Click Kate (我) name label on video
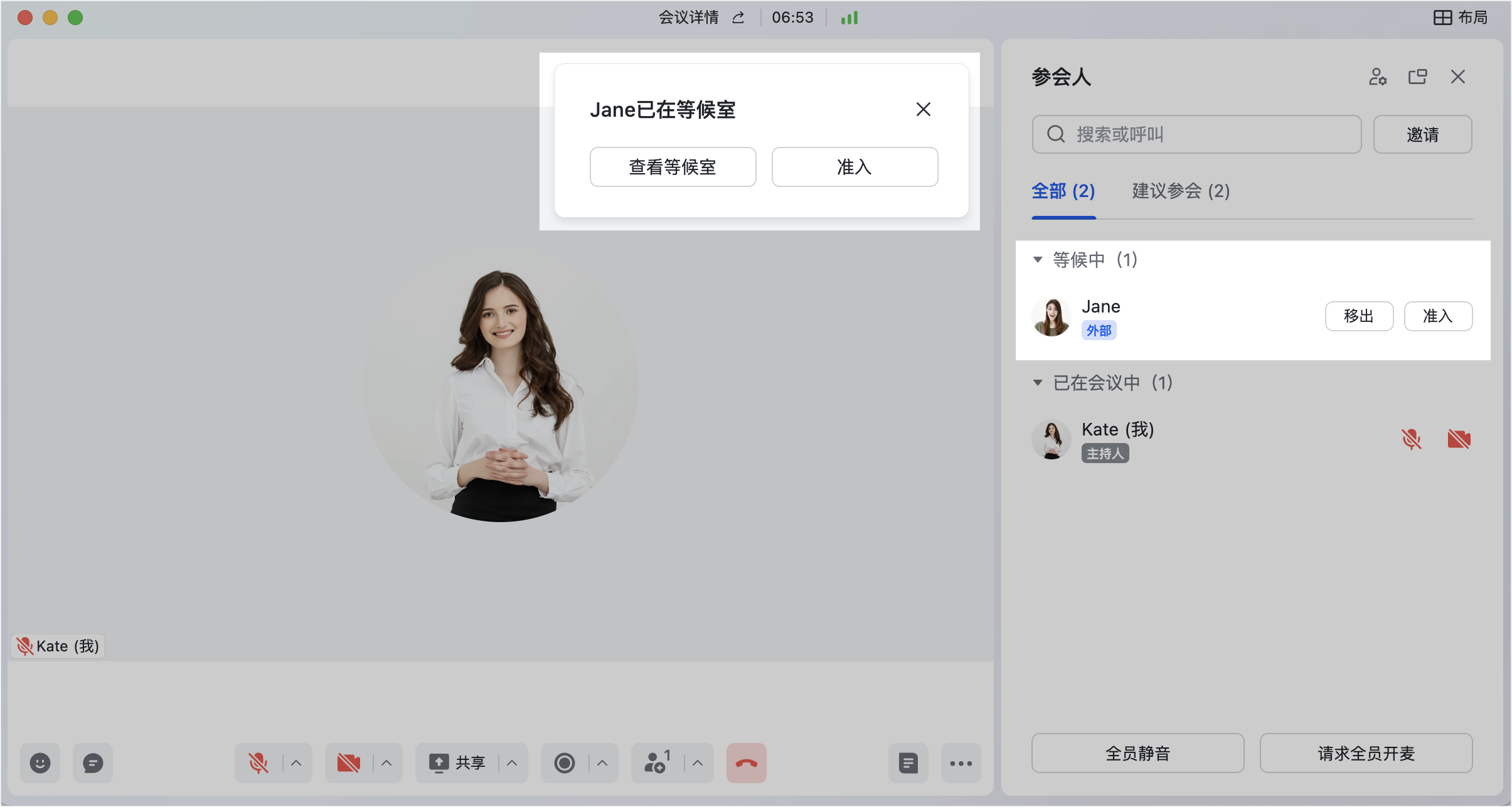This screenshot has height=807, width=1512. tap(58, 646)
